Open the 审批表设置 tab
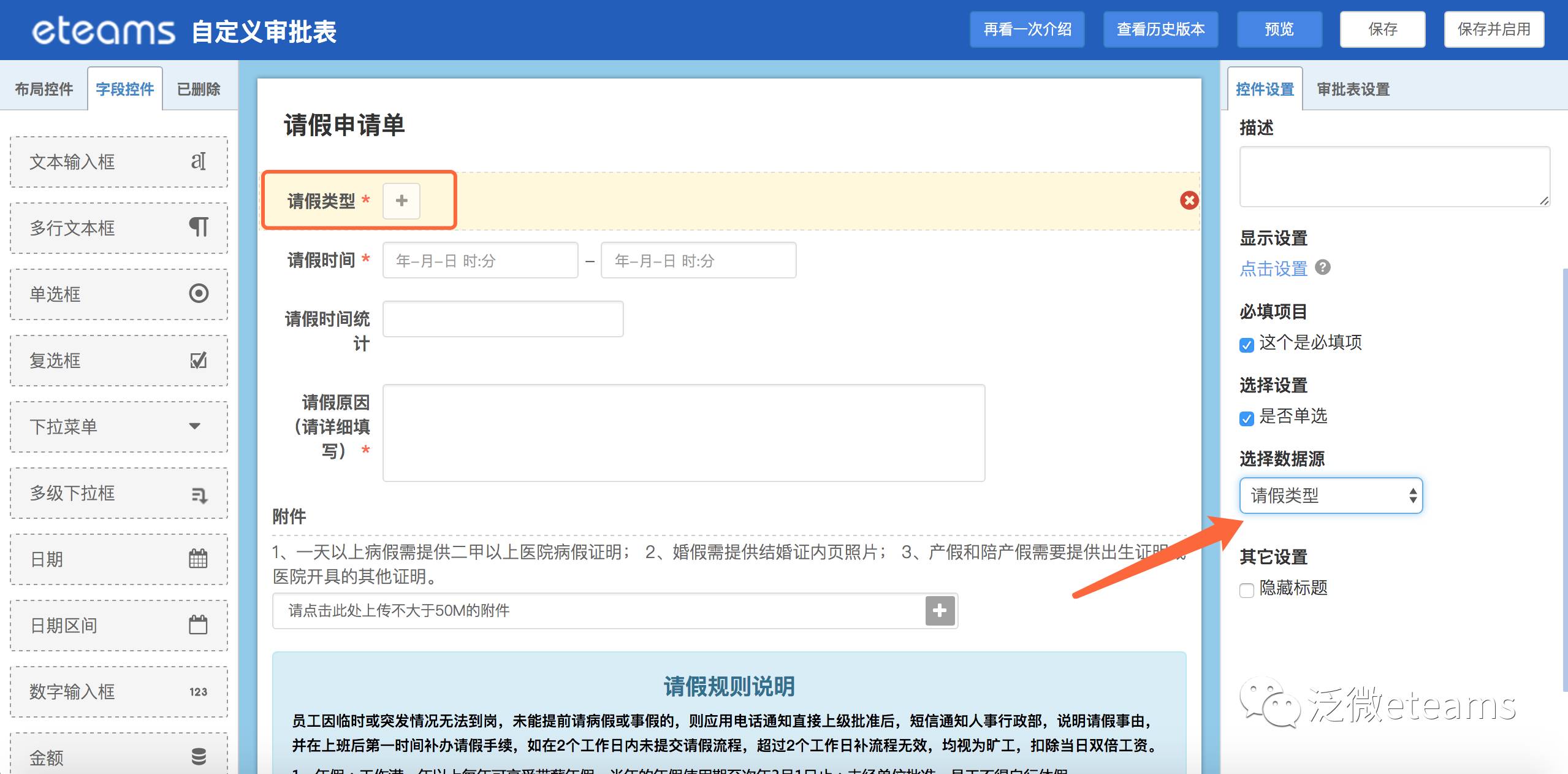 [1353, 90]
